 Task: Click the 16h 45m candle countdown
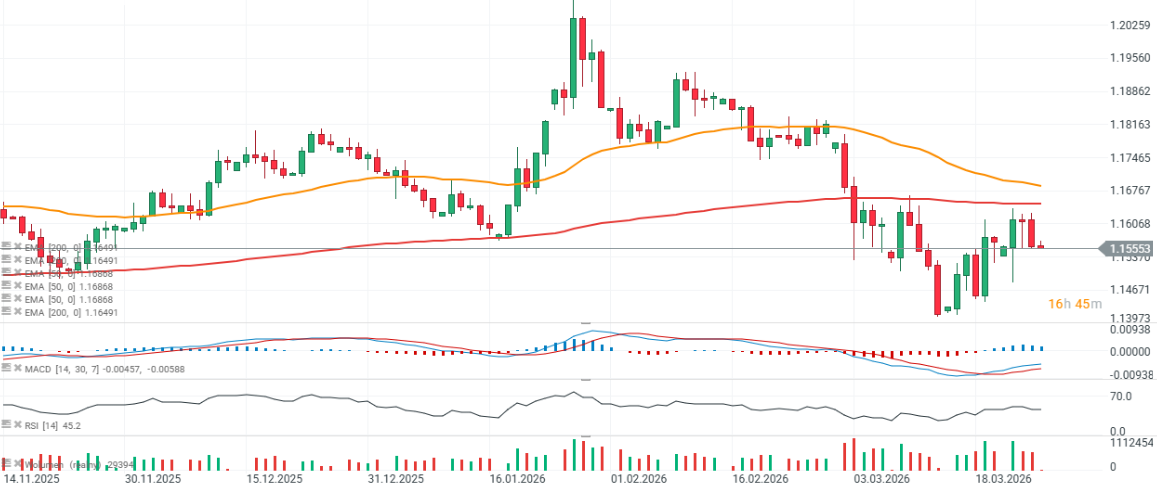click(x=1074, y=304)
